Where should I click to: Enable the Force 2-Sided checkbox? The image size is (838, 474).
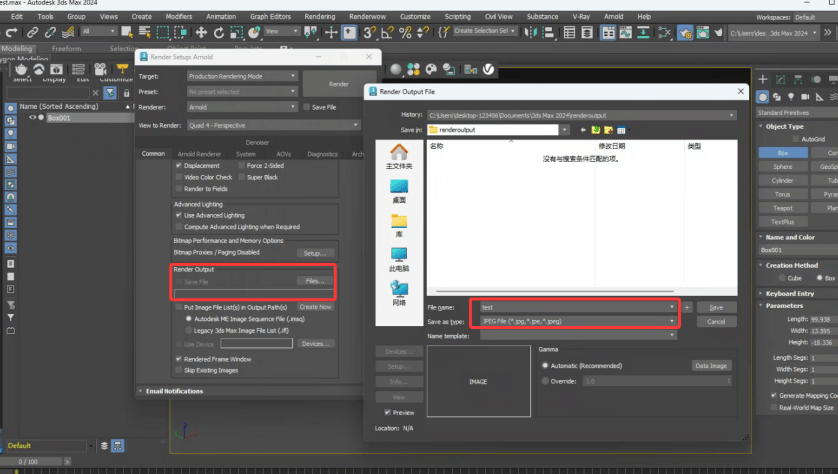242,166
